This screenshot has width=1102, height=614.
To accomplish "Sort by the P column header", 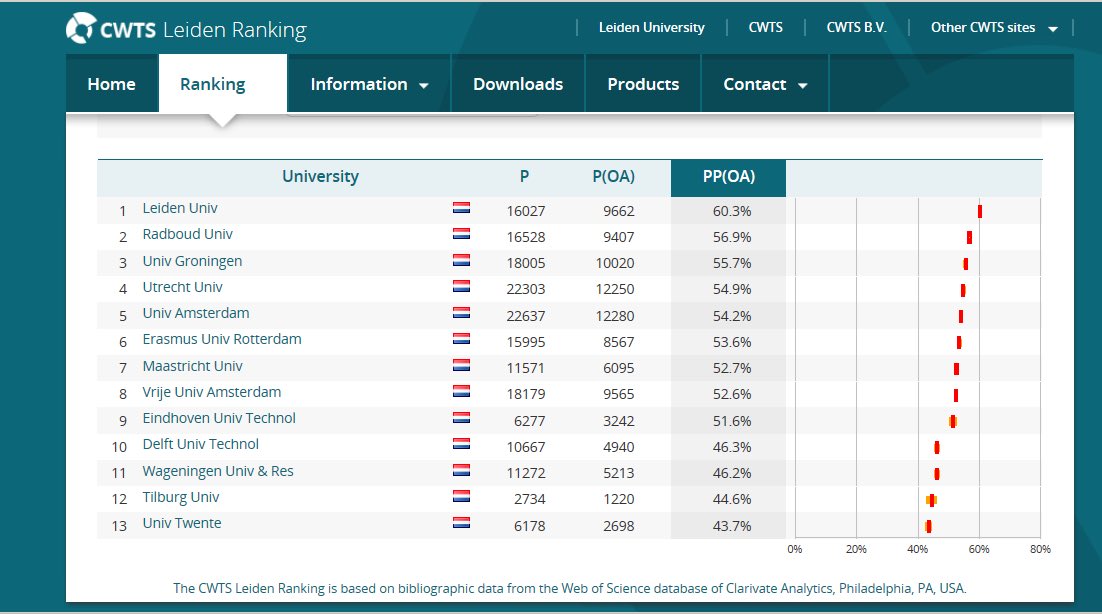I will click(x=524, y=177).
